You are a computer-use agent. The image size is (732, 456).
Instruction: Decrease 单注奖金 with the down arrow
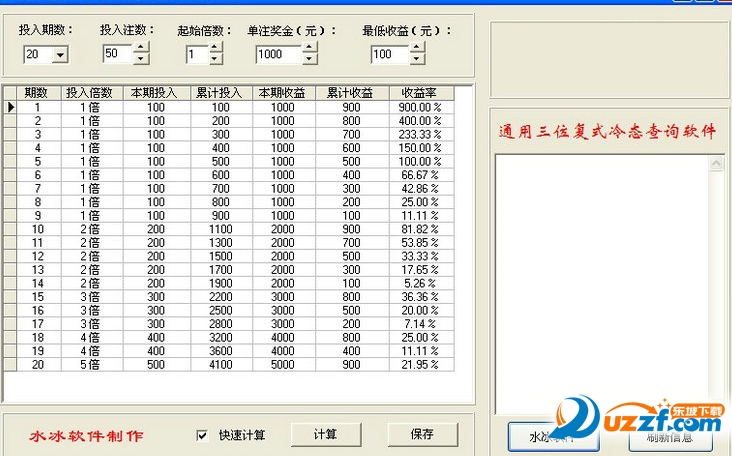309,59
